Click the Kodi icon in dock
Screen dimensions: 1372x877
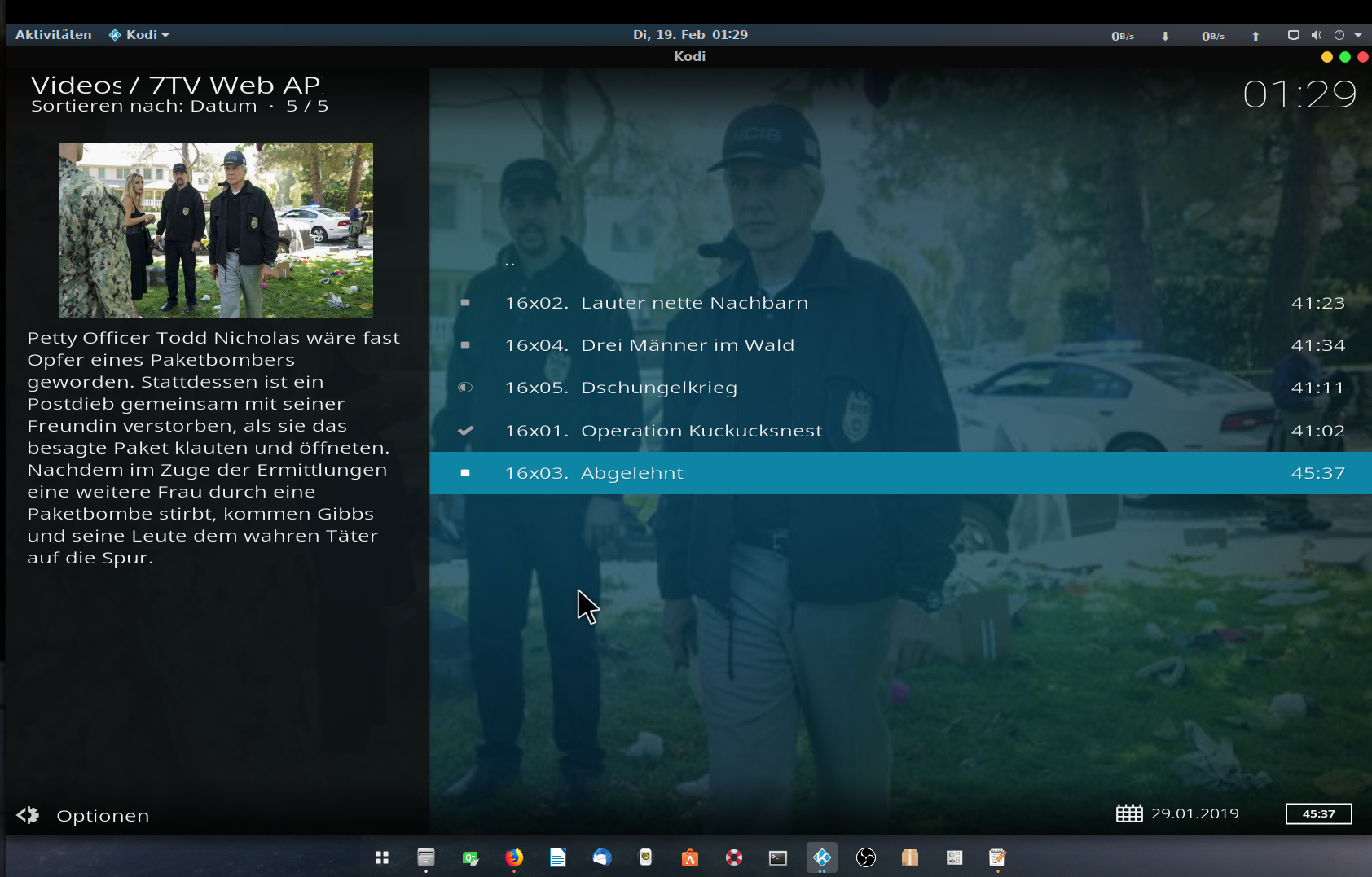(822, 857)
